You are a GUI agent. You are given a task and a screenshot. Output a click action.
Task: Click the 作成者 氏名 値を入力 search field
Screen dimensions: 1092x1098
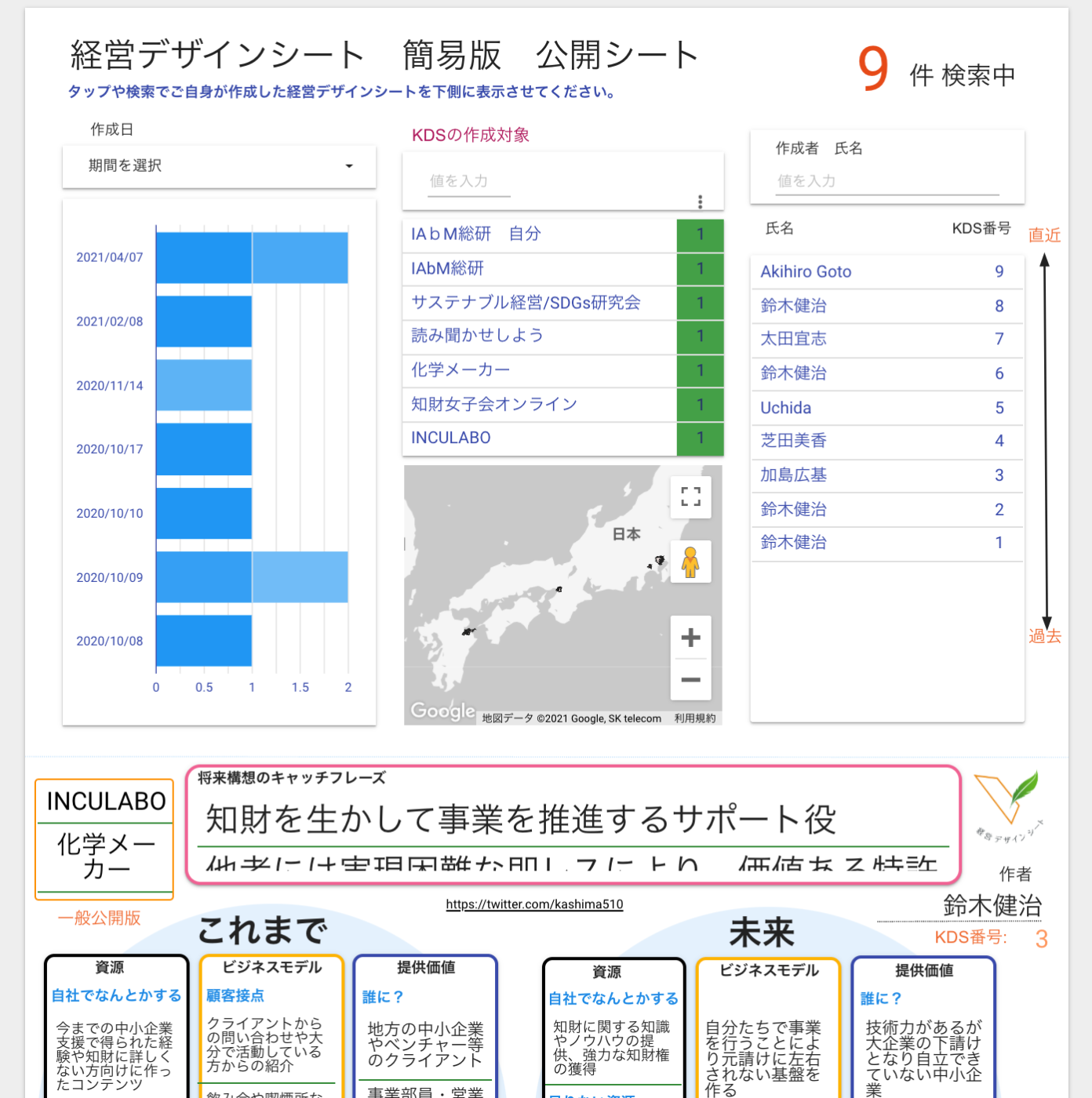pos(887,182)
